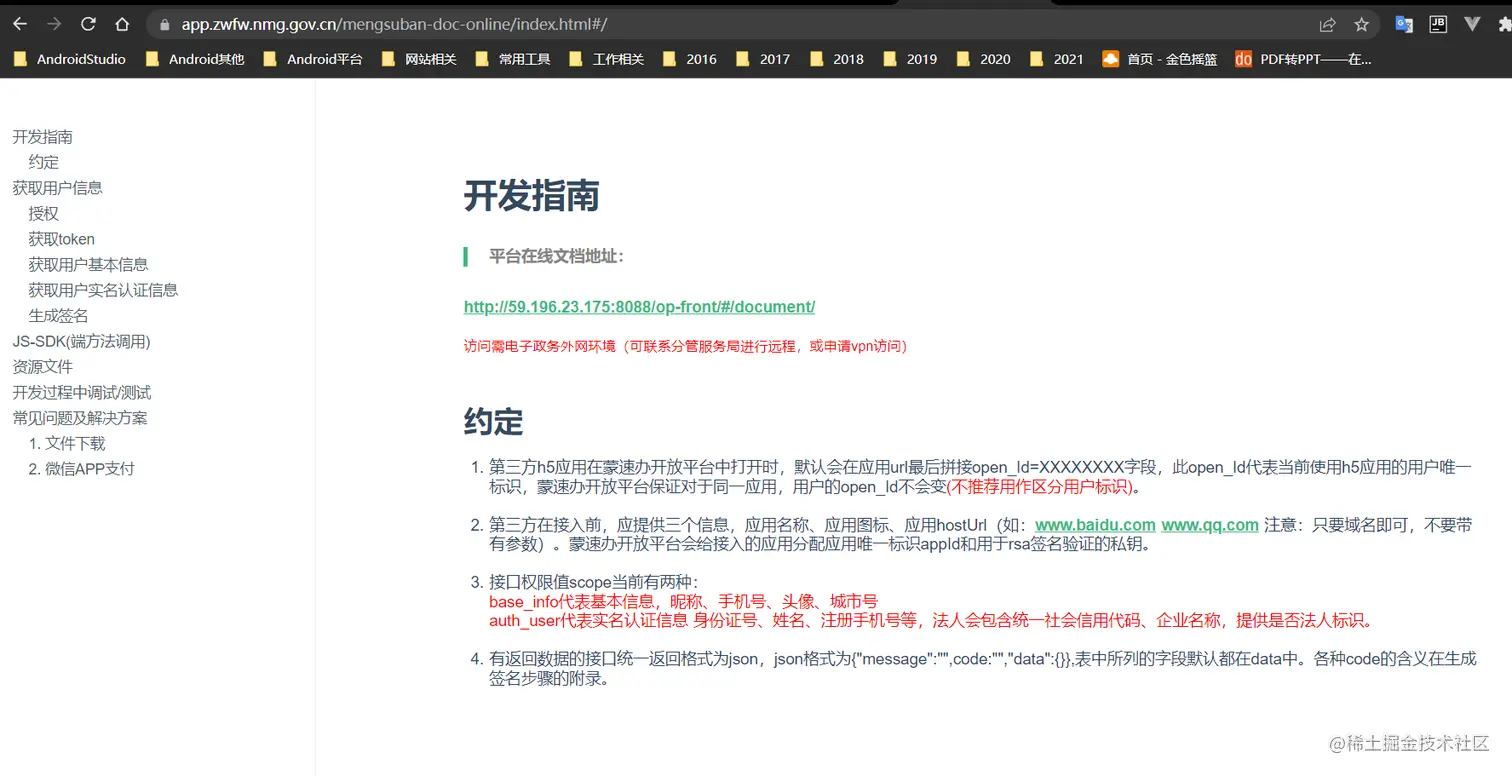Open the 2018 bookmark folder

point(837,59)
